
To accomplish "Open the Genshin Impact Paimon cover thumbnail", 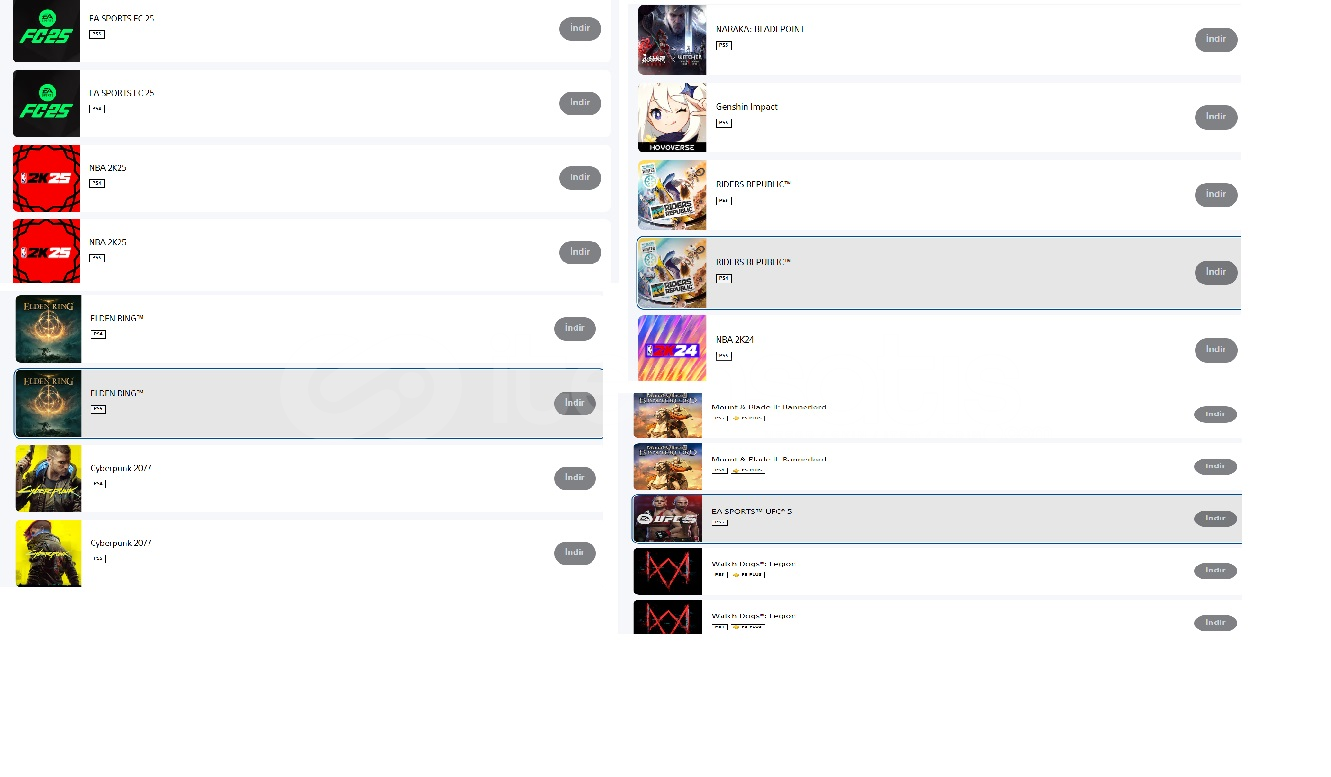I will point(672,117).
